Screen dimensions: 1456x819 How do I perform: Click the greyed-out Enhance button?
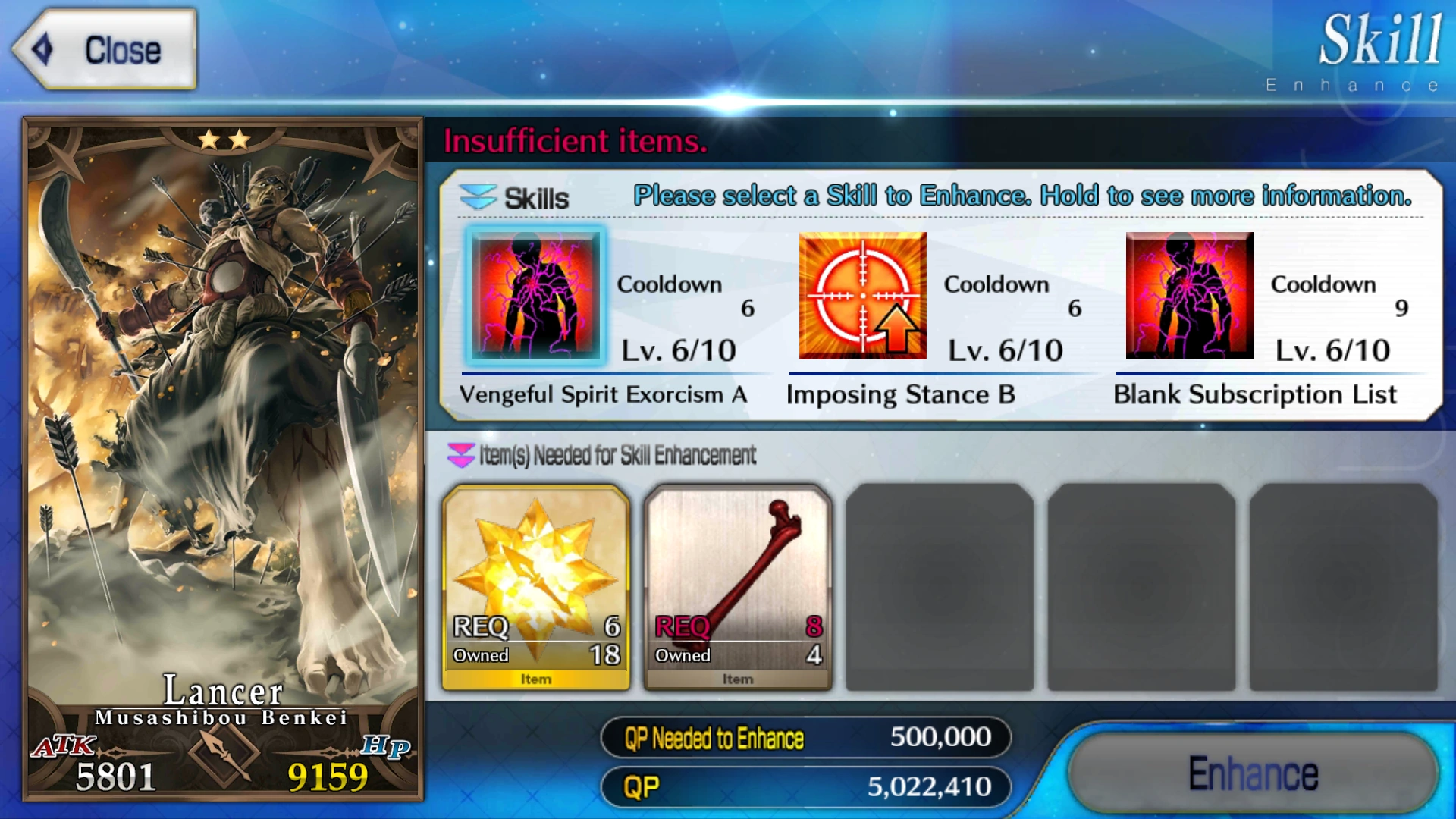(1253, 773)
